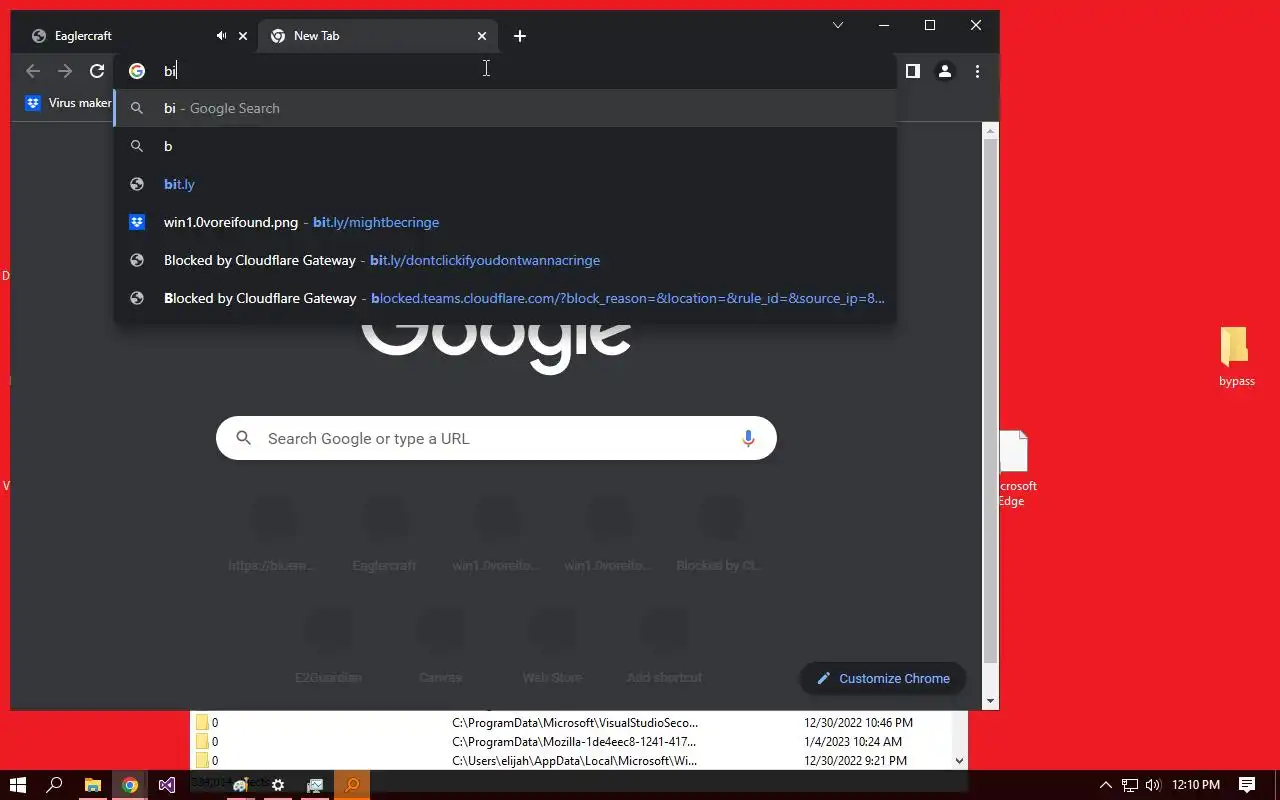
Task: Click the Google search box
Action: coord(496,438)
